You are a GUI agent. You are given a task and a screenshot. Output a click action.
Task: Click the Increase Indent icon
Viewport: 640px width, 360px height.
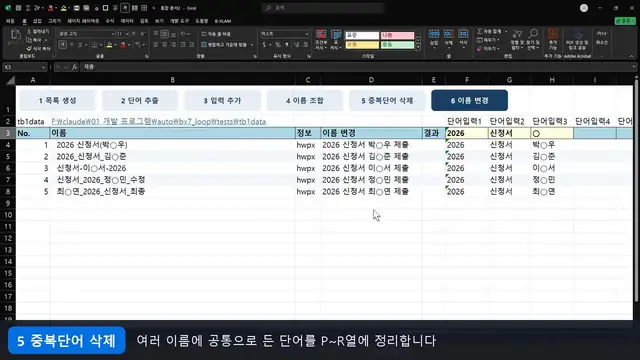pos(191,45)
